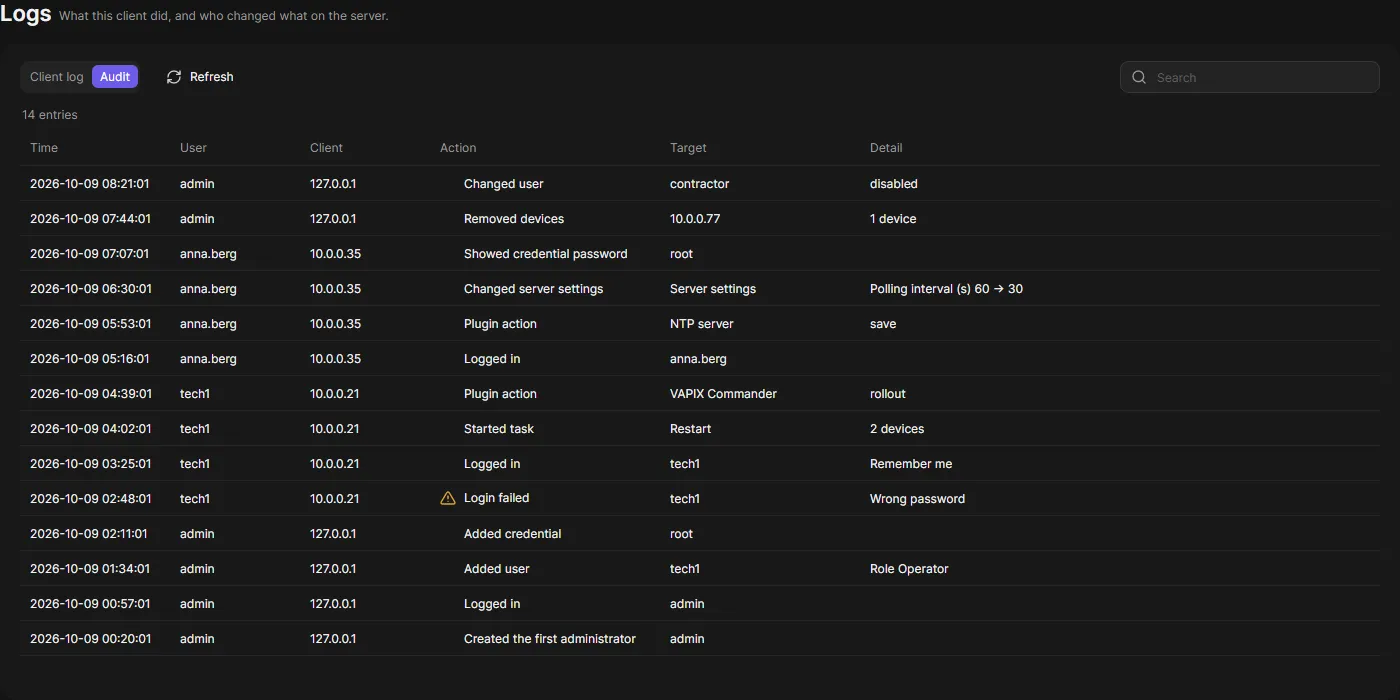Click 'root' target in Added credential row
1400x700 pixels.
coord(681,534)
